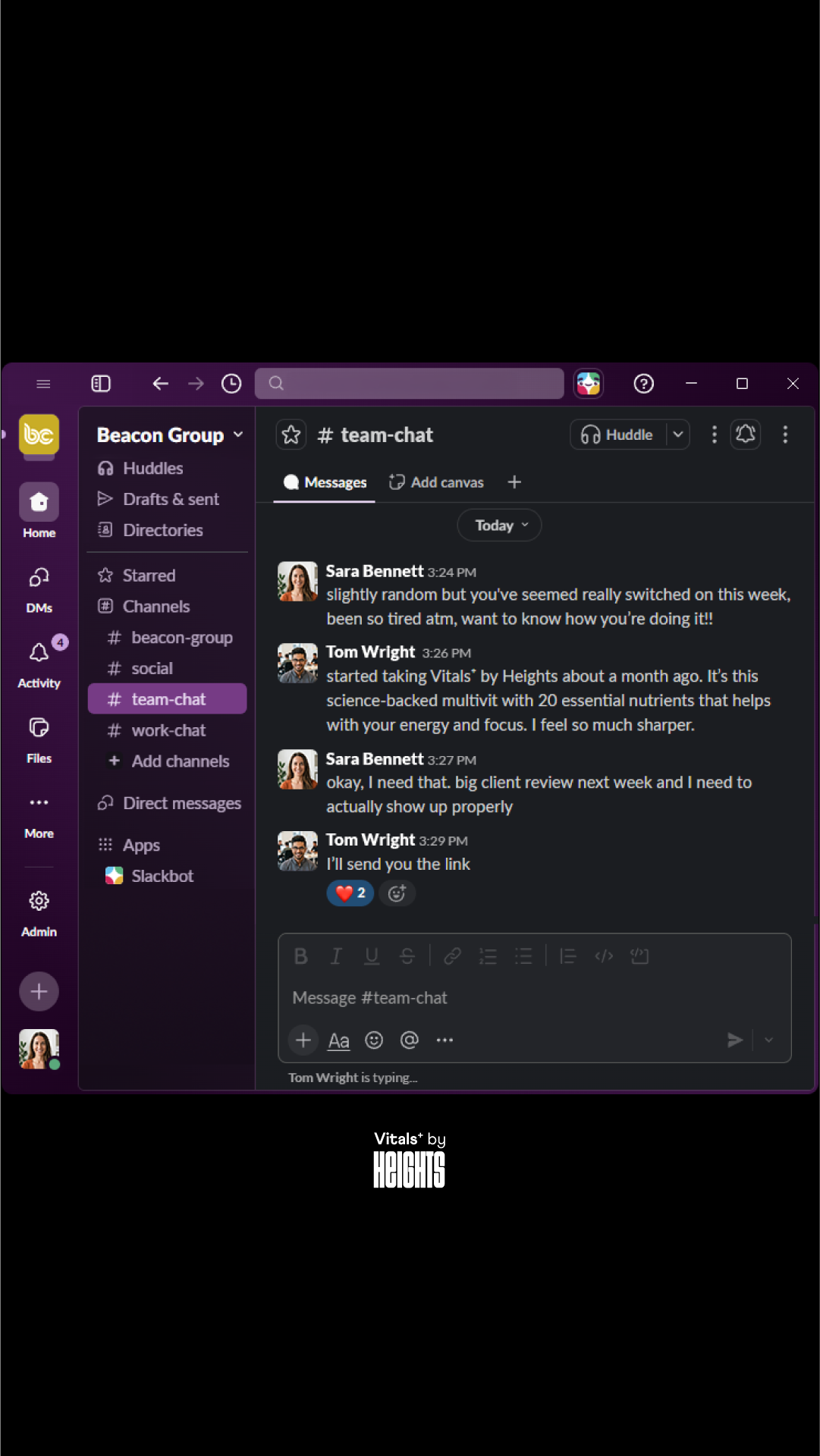The height and width of the screenshot is (1456, 820).
Task: Toggle bold formatting
Action: (x=300, y=956)
